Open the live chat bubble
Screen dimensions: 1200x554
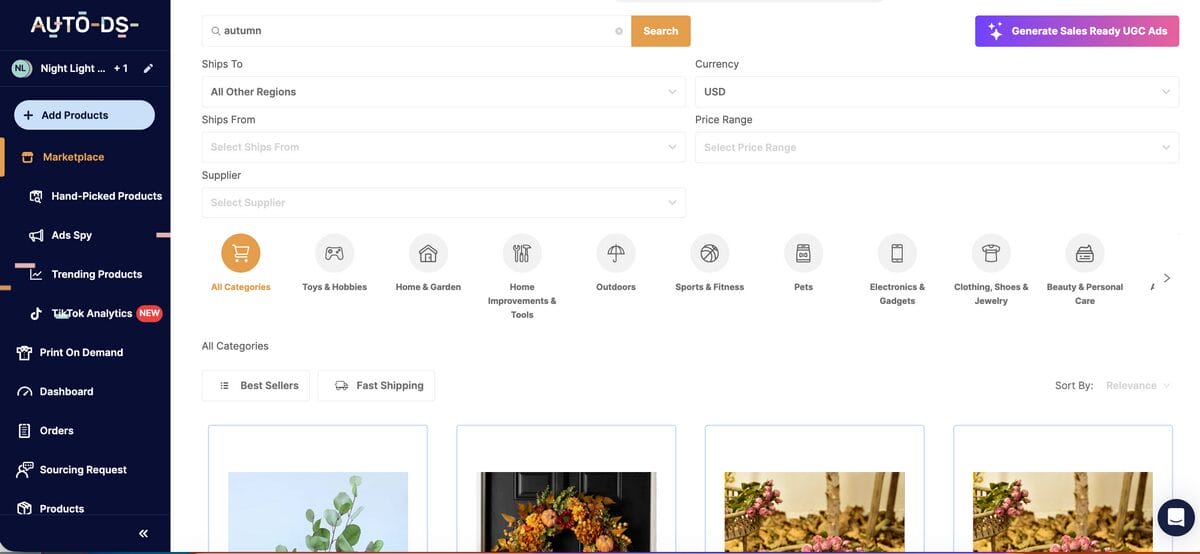tap(1176, 517)
